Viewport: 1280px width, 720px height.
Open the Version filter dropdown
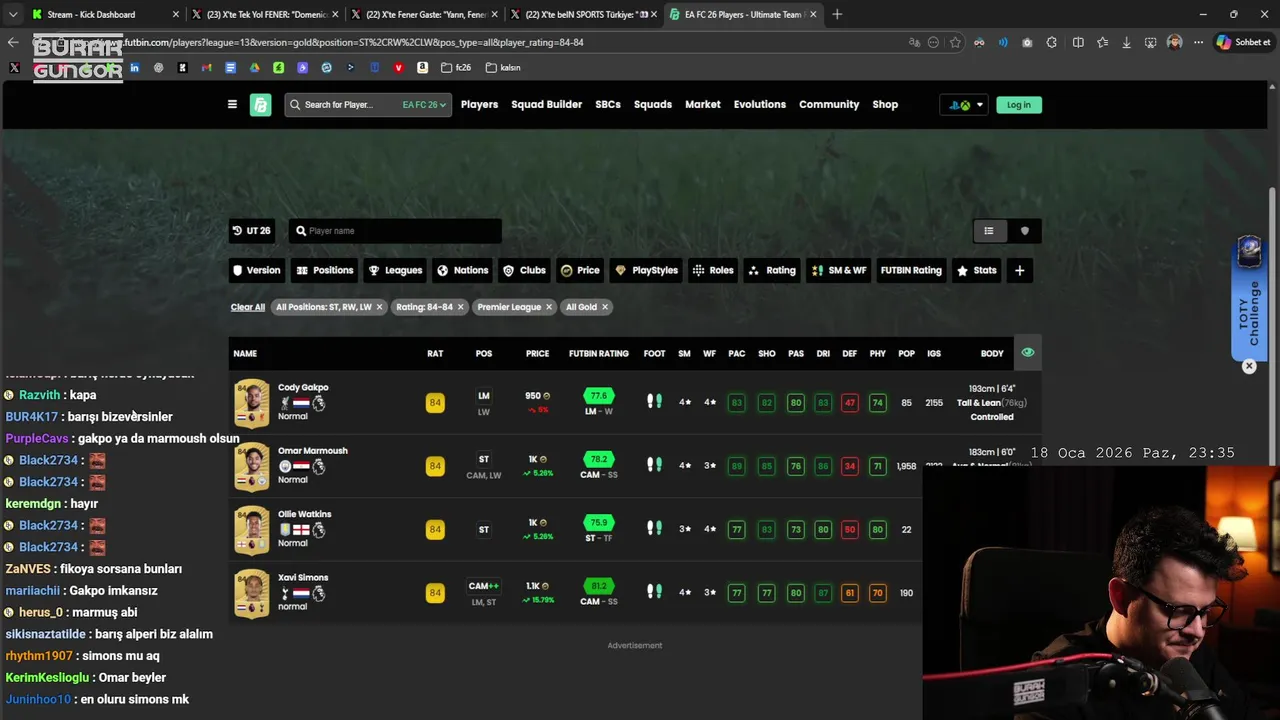(257, 270)
